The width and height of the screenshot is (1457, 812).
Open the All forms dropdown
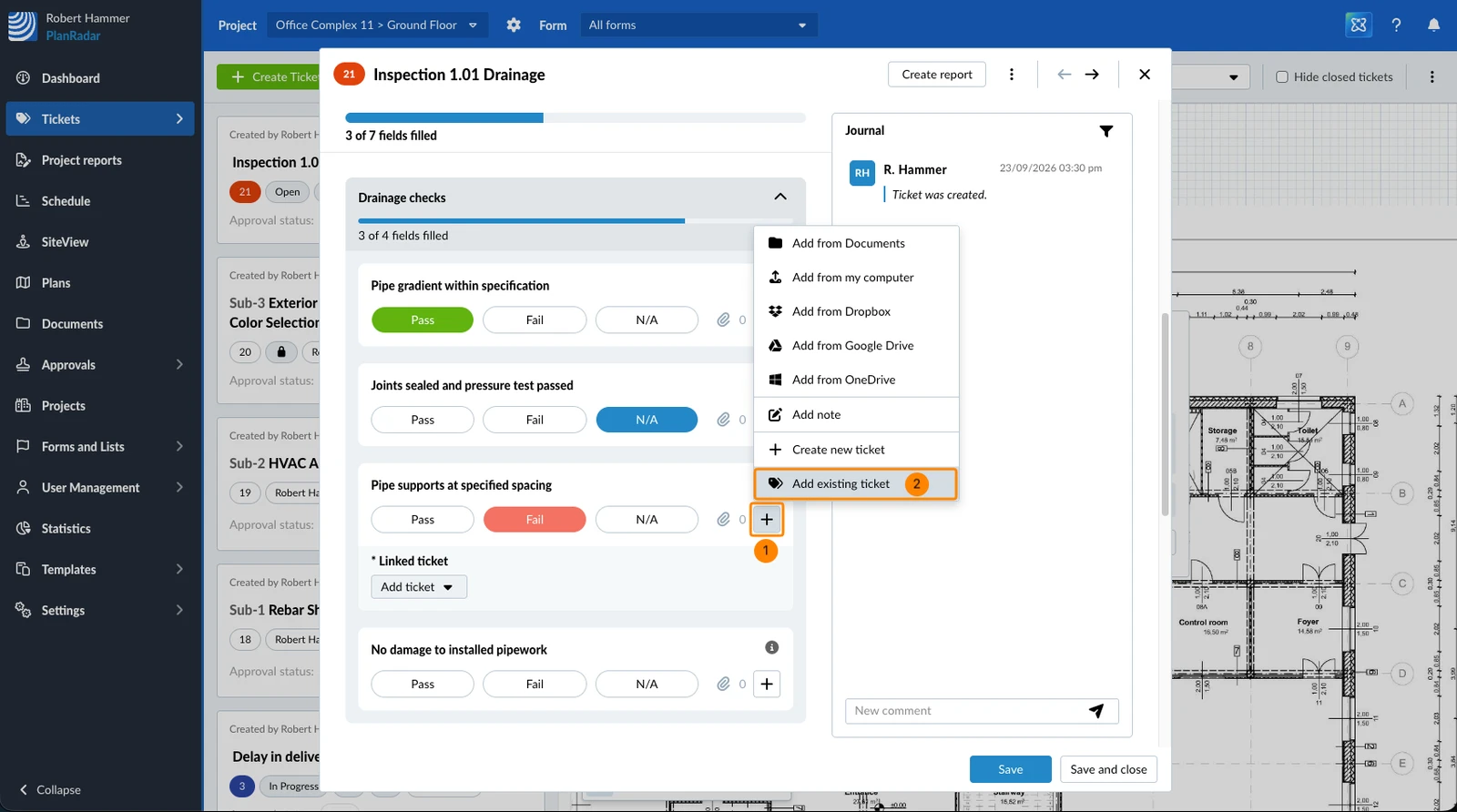point(698,25)
